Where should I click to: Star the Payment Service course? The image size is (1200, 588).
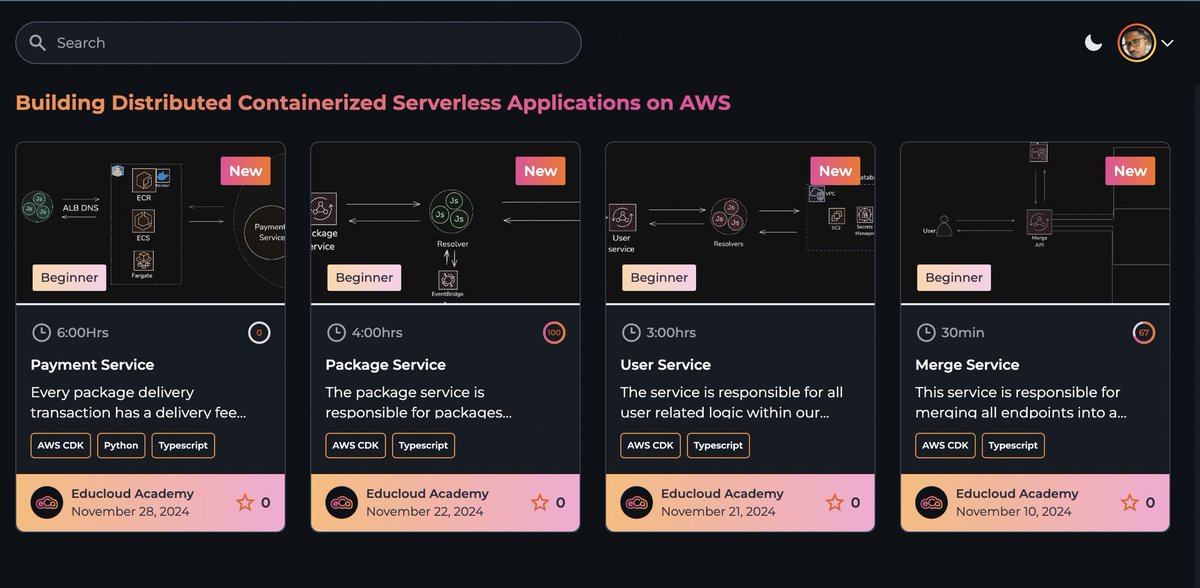coord(245,502)
